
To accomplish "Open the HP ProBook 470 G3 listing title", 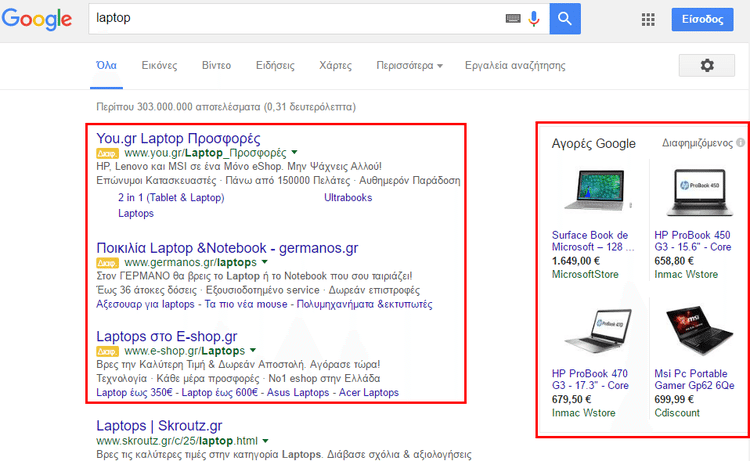I will pyautogui.click(x=590, y=379).
